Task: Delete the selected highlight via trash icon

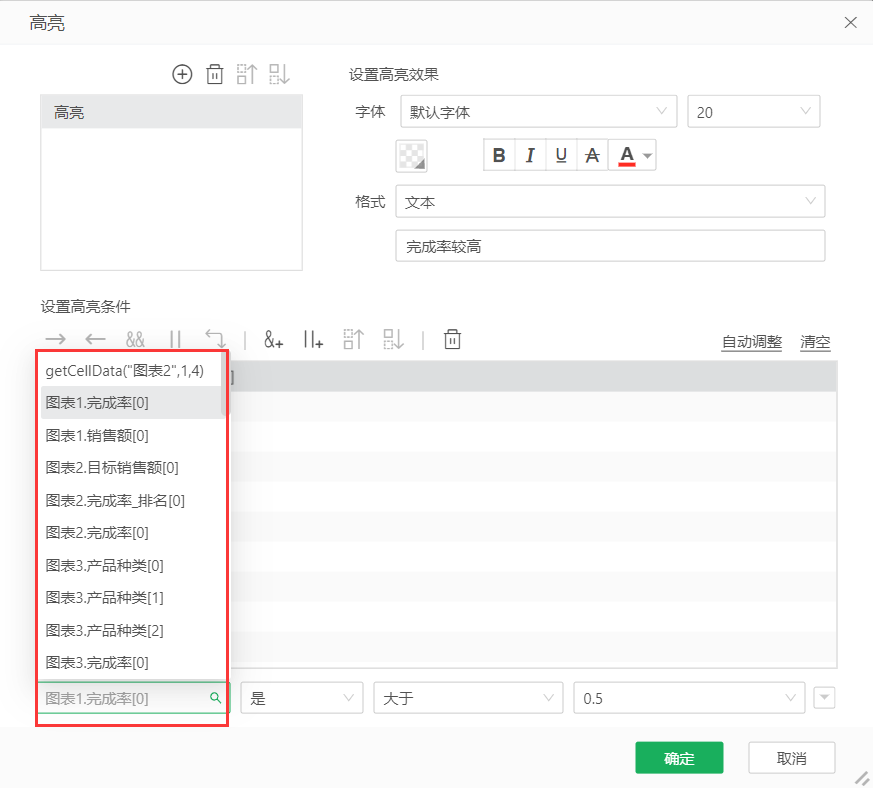Action: 214,74
